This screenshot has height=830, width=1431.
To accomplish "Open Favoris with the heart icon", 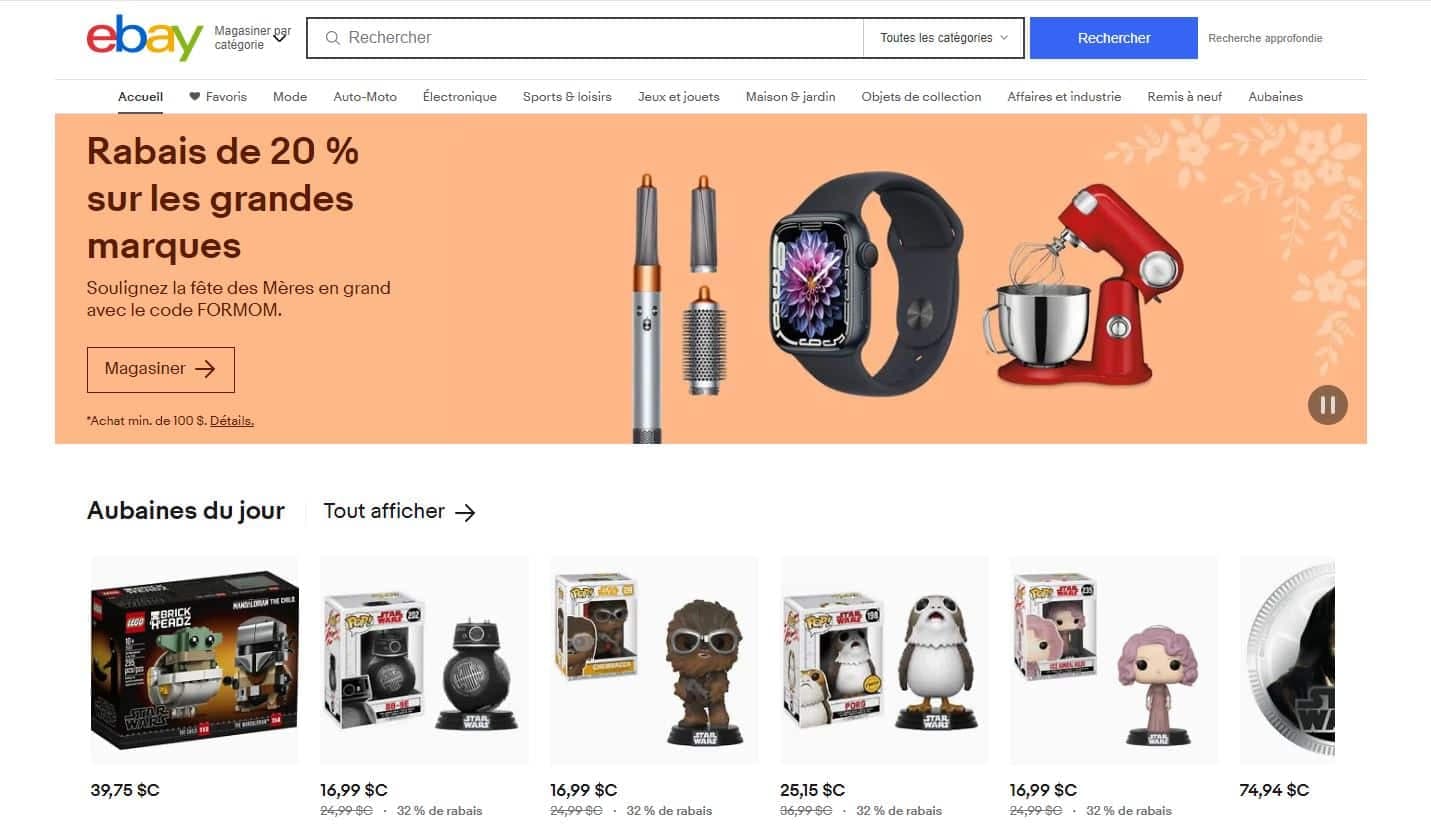I will (x=217, y=97).
